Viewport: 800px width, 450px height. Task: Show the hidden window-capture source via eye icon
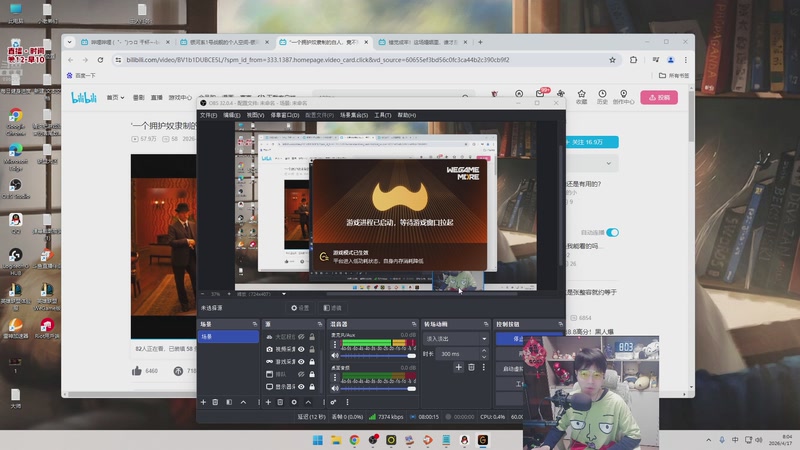[x=302, y=374]
